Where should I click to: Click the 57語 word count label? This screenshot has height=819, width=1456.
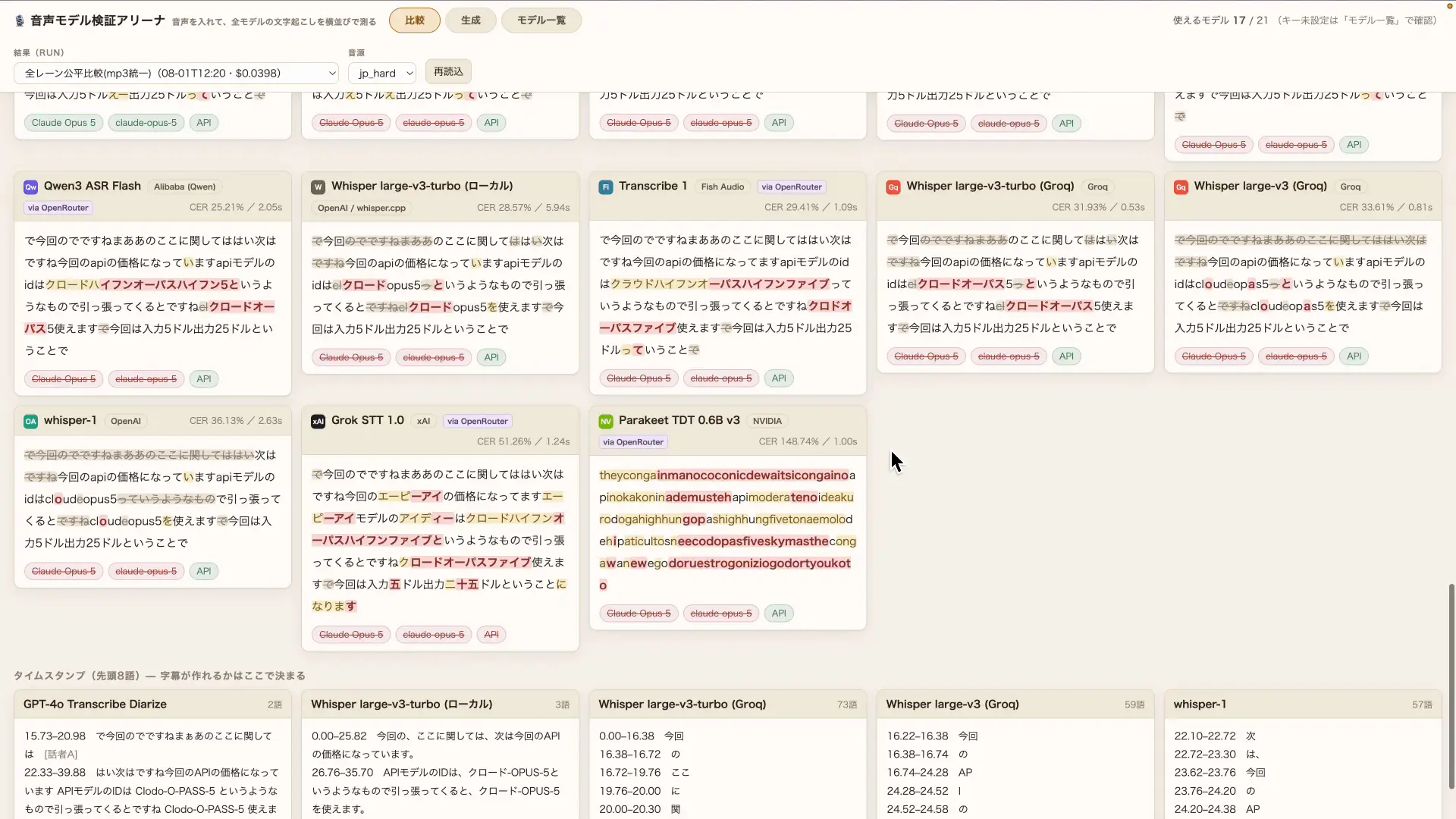(x=1422, y=705)
